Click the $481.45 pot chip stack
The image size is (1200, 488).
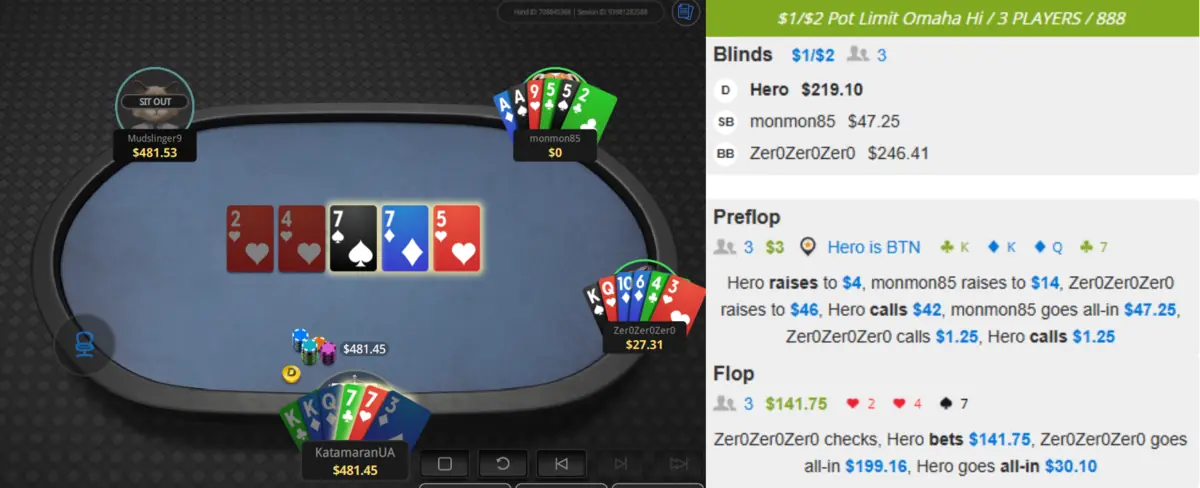click(x=314, y=347)
